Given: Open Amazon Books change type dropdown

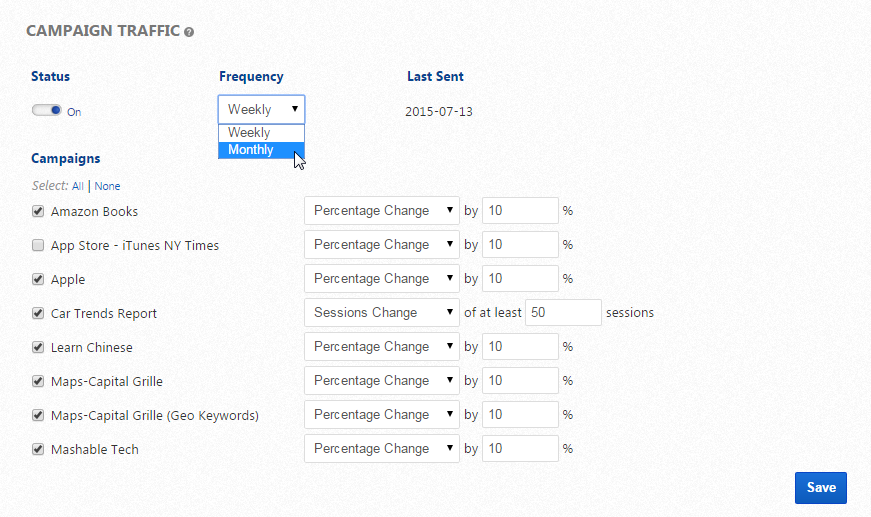Looking at the screenshot, I should (381, 211).
